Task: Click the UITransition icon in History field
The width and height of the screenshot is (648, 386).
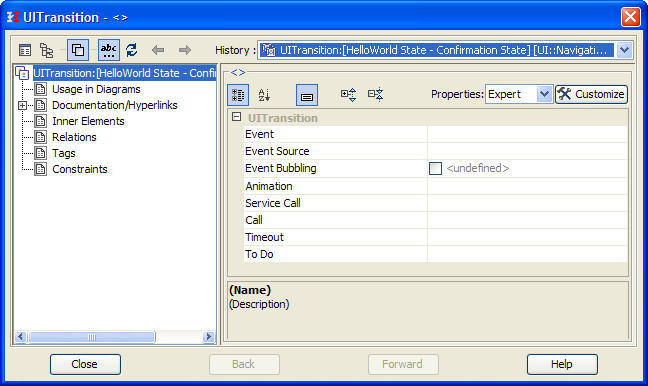Action: 269,50
